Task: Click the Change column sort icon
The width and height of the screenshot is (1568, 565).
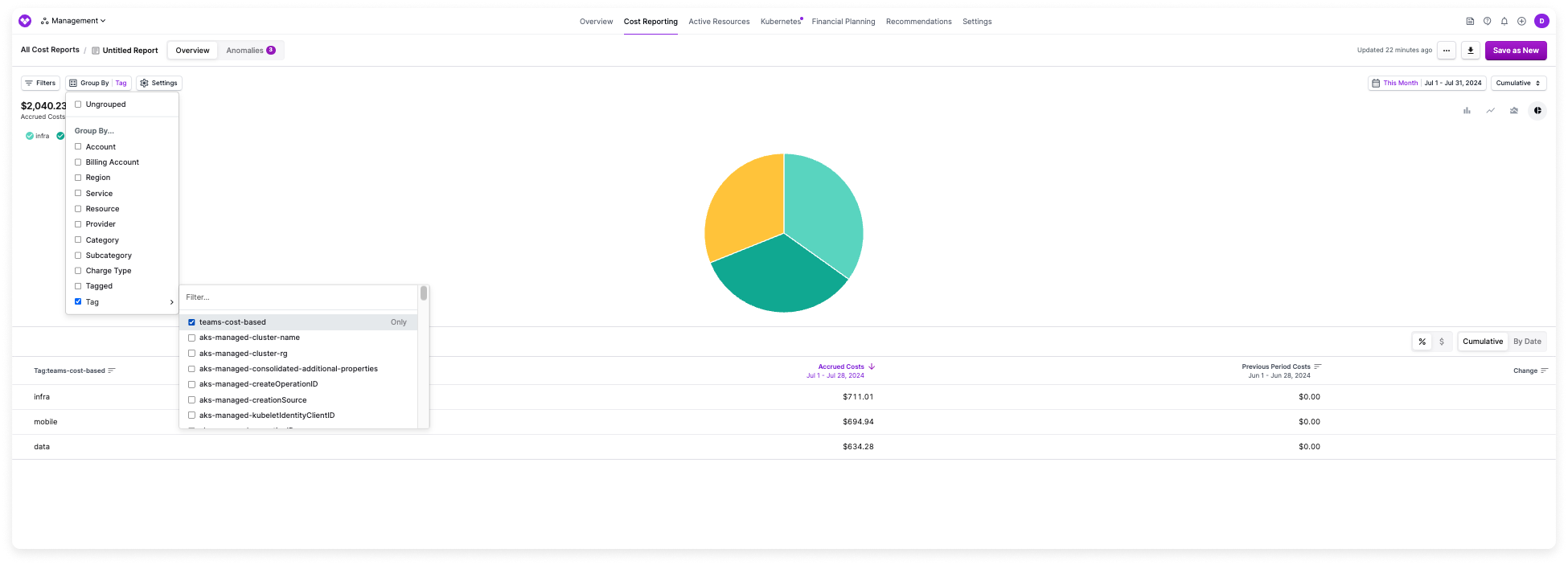Action: (x=1544, y=371)
